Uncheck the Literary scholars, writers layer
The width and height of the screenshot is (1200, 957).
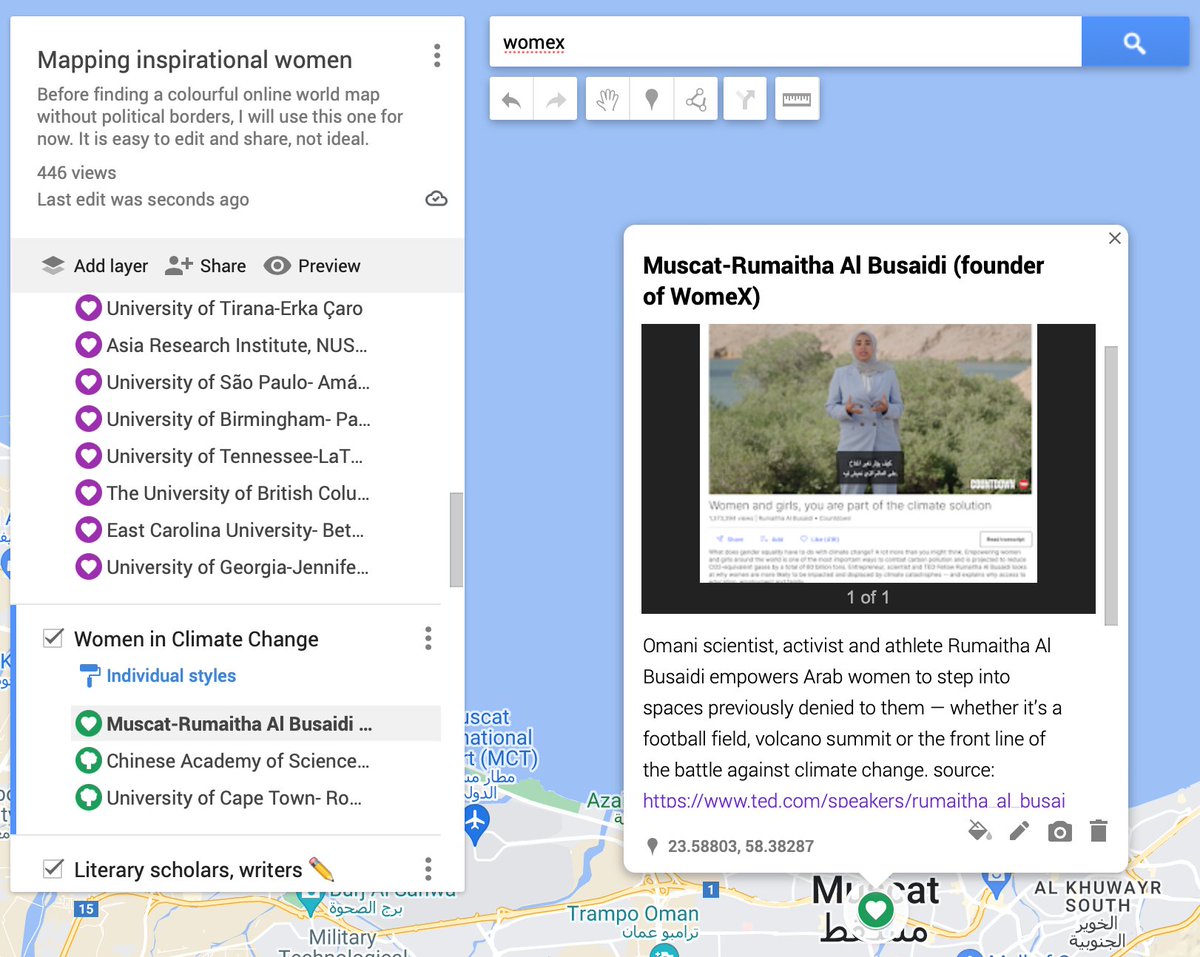coord(53,870)
